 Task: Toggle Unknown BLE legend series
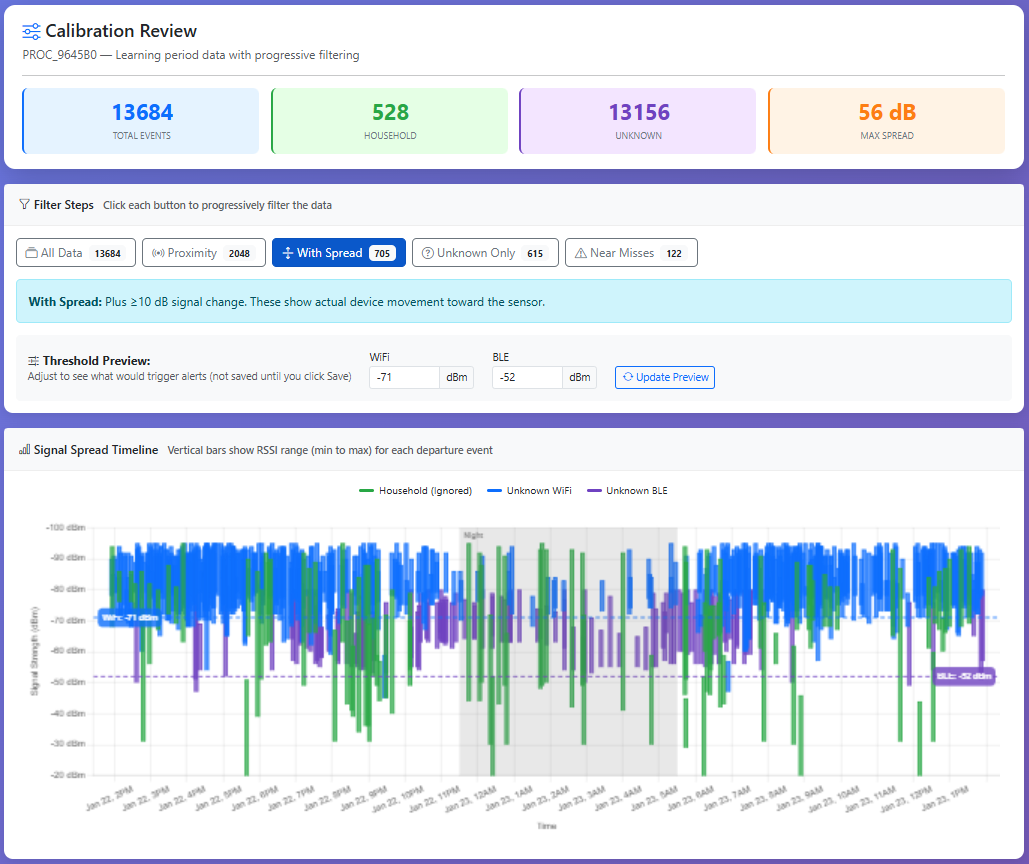tap(626, 491)
